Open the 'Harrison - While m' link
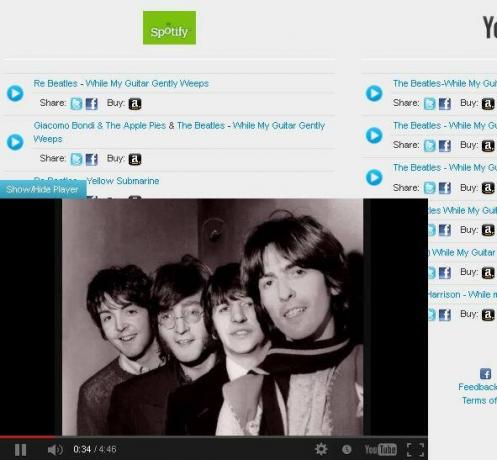Image resolution: width=497 pixels, height=460 pixels. click(x=462, y=295)
